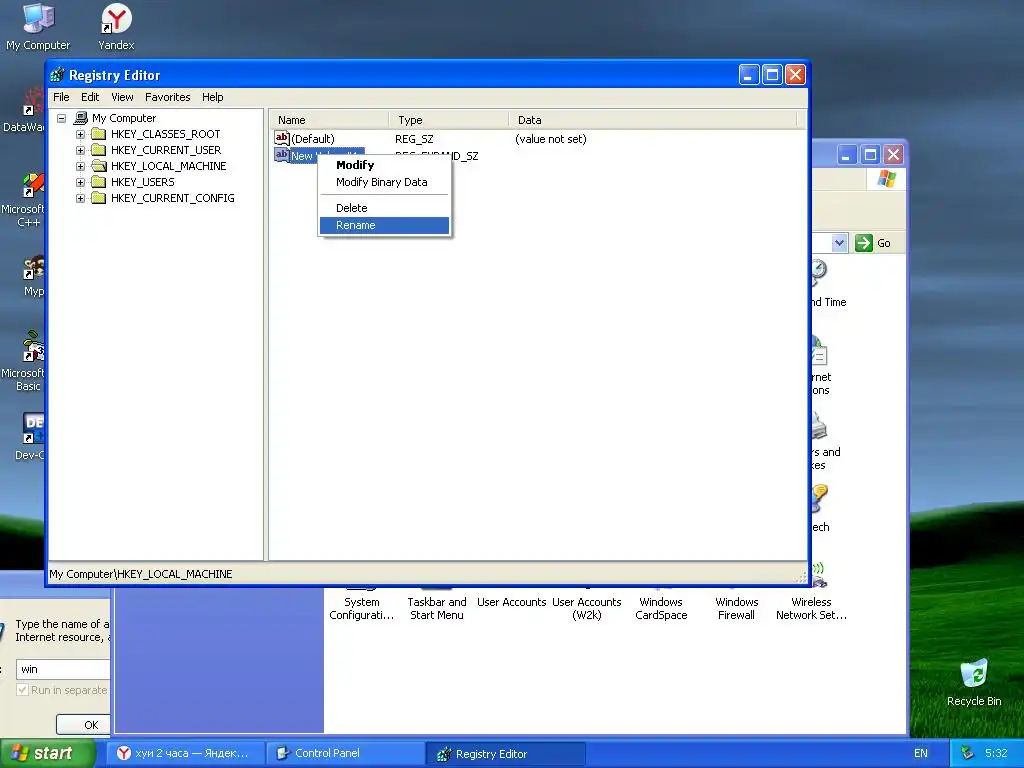Image resolution: width=1024 pixels, height=768 pixels.
Task: Sort by the Data column header
Action: click(x=653, y=120)
